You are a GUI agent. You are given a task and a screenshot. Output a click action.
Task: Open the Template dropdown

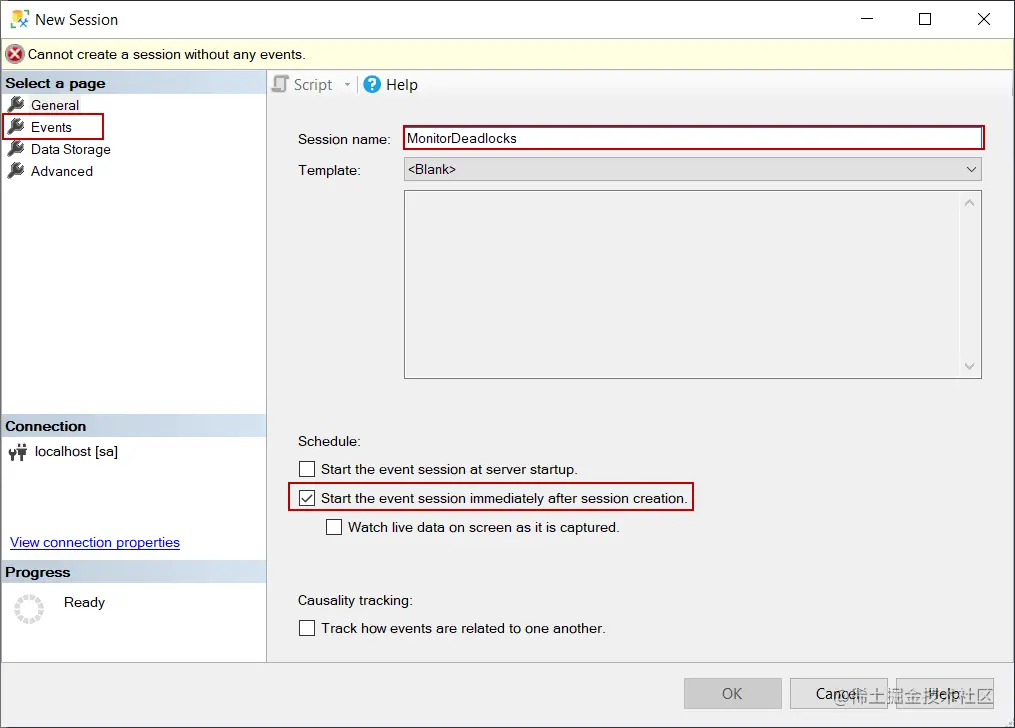click(x=693, y=170)
